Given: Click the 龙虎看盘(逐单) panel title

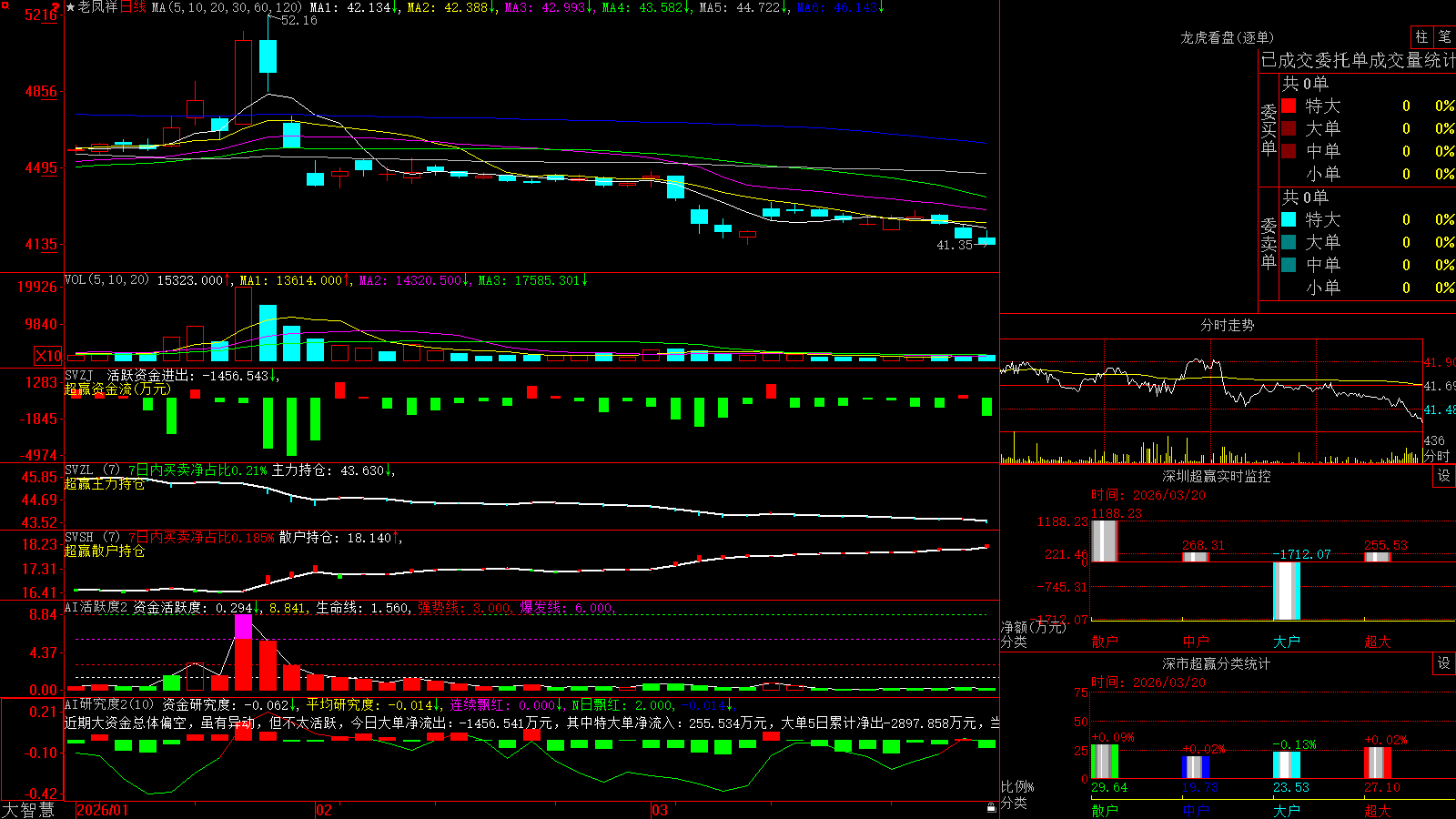Looking at the screenshot, I should [1227, 37].
